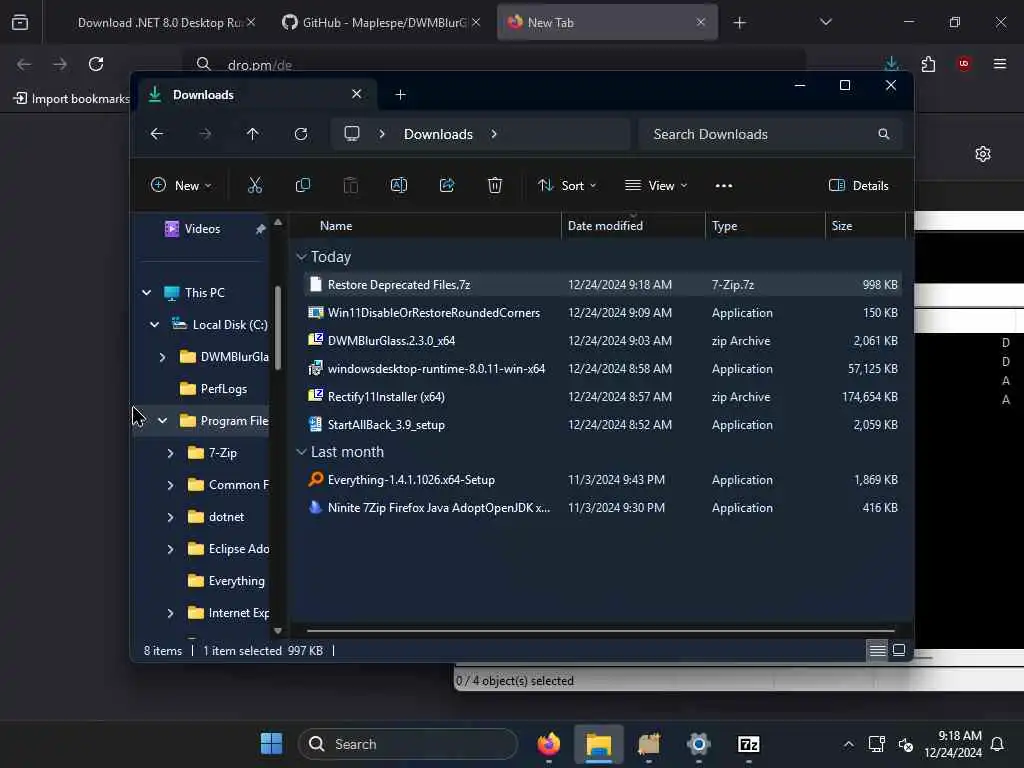Add a new File Explorer tab

400,95
